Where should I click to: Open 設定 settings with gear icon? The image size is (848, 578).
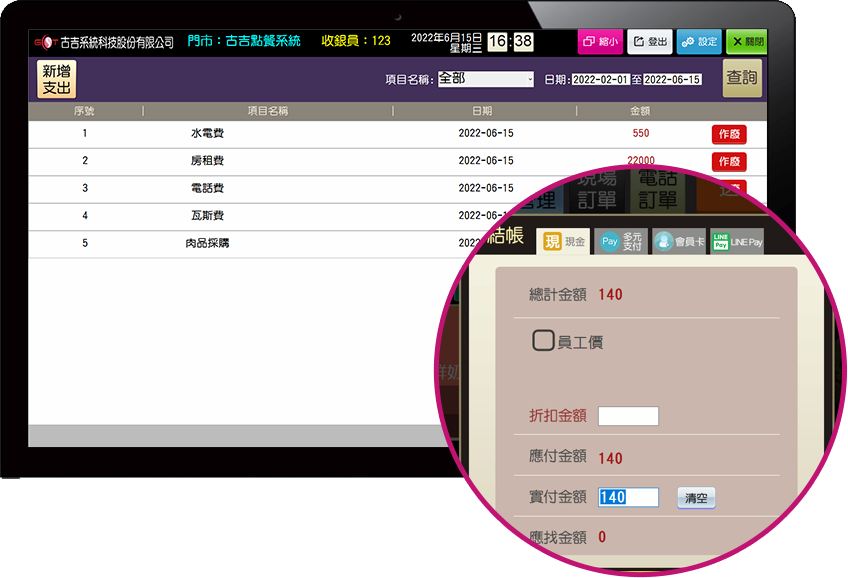coord(698,42)
